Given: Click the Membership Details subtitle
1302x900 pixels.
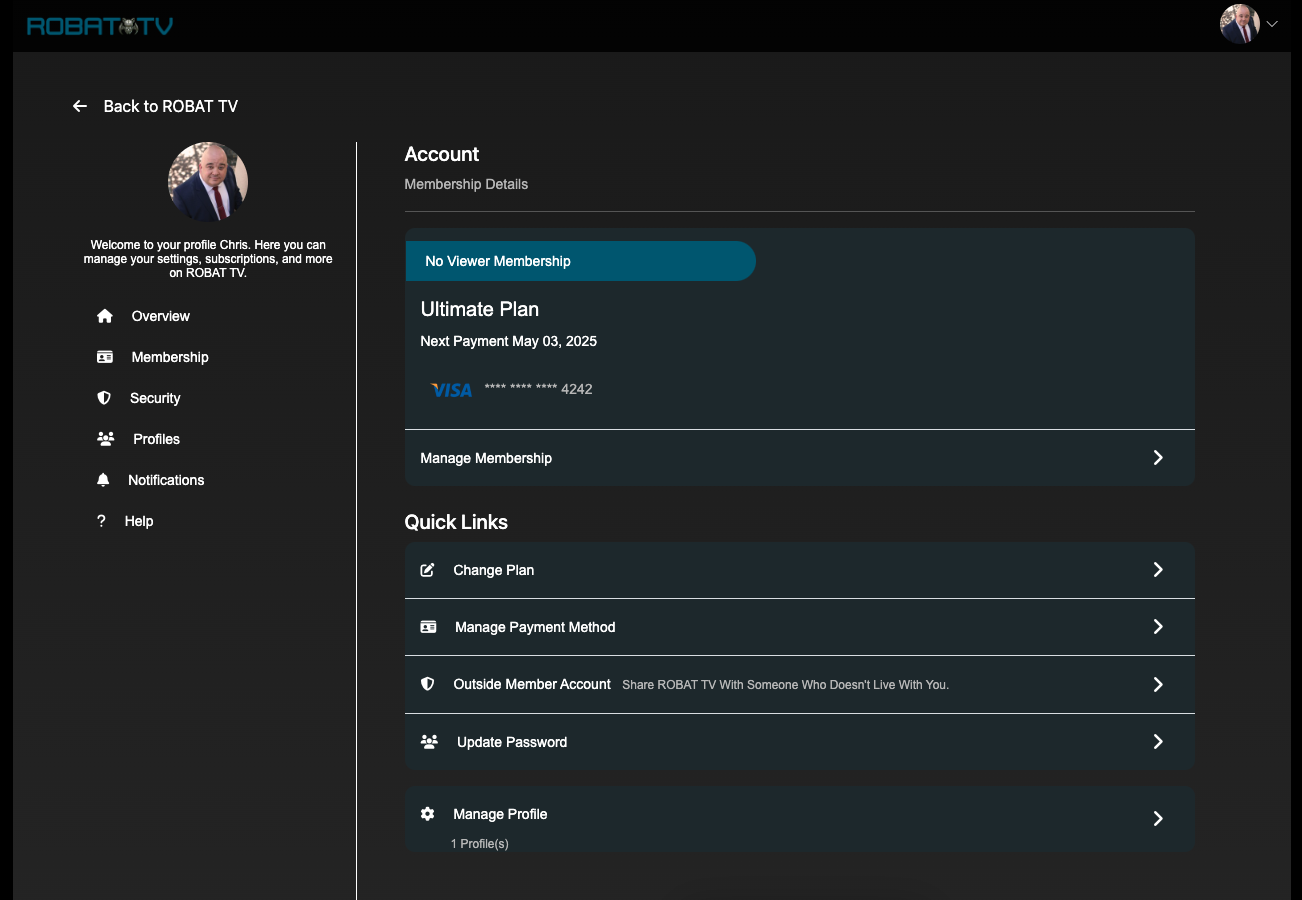Looking at the screenshot, I should tap(466, 184).
